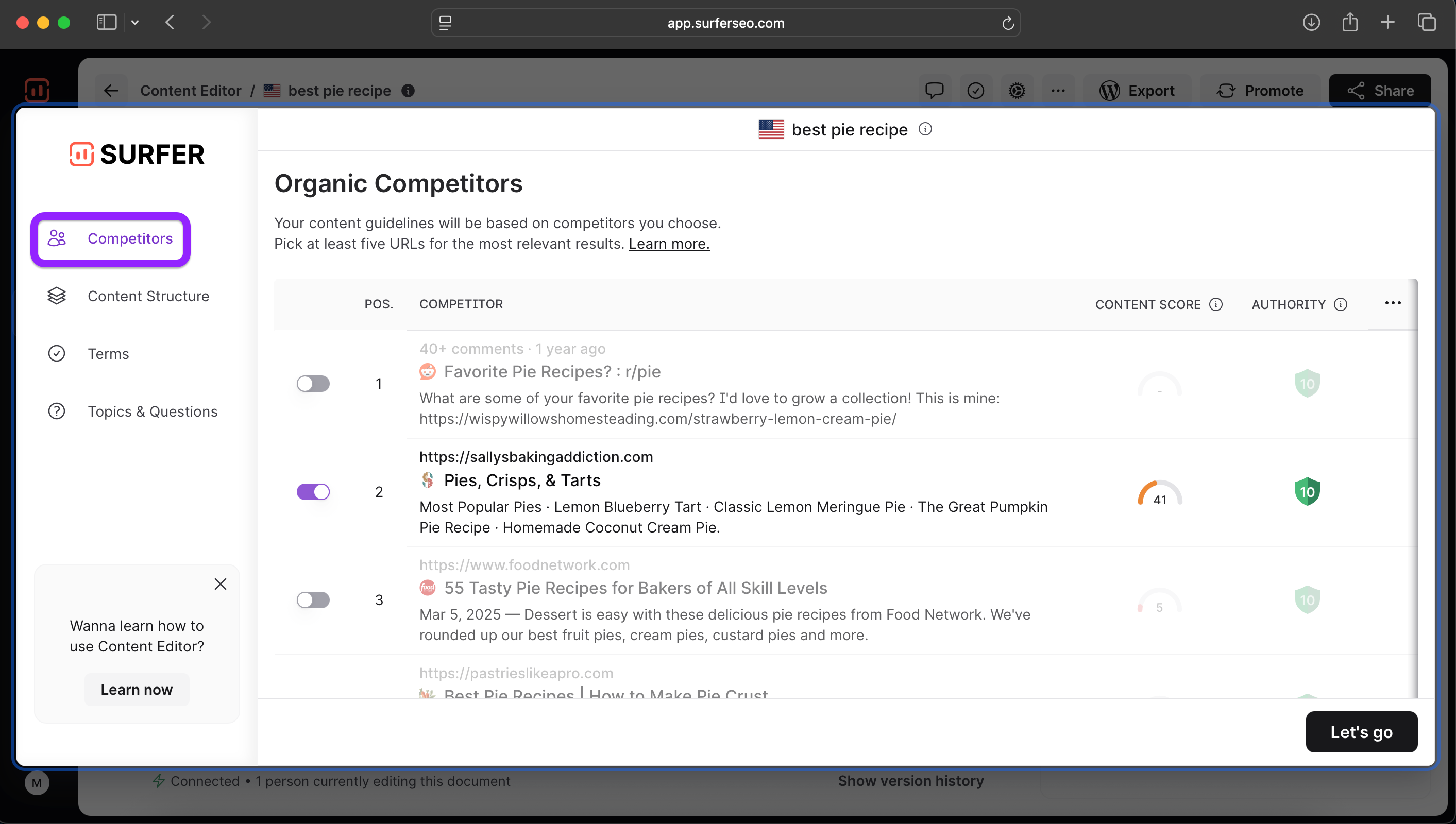The height and width of the screenshot is (824, 1456).
Task: Click Surfer app icon in dark left rail
Action: pyautogui.click(x=37, y=90)
